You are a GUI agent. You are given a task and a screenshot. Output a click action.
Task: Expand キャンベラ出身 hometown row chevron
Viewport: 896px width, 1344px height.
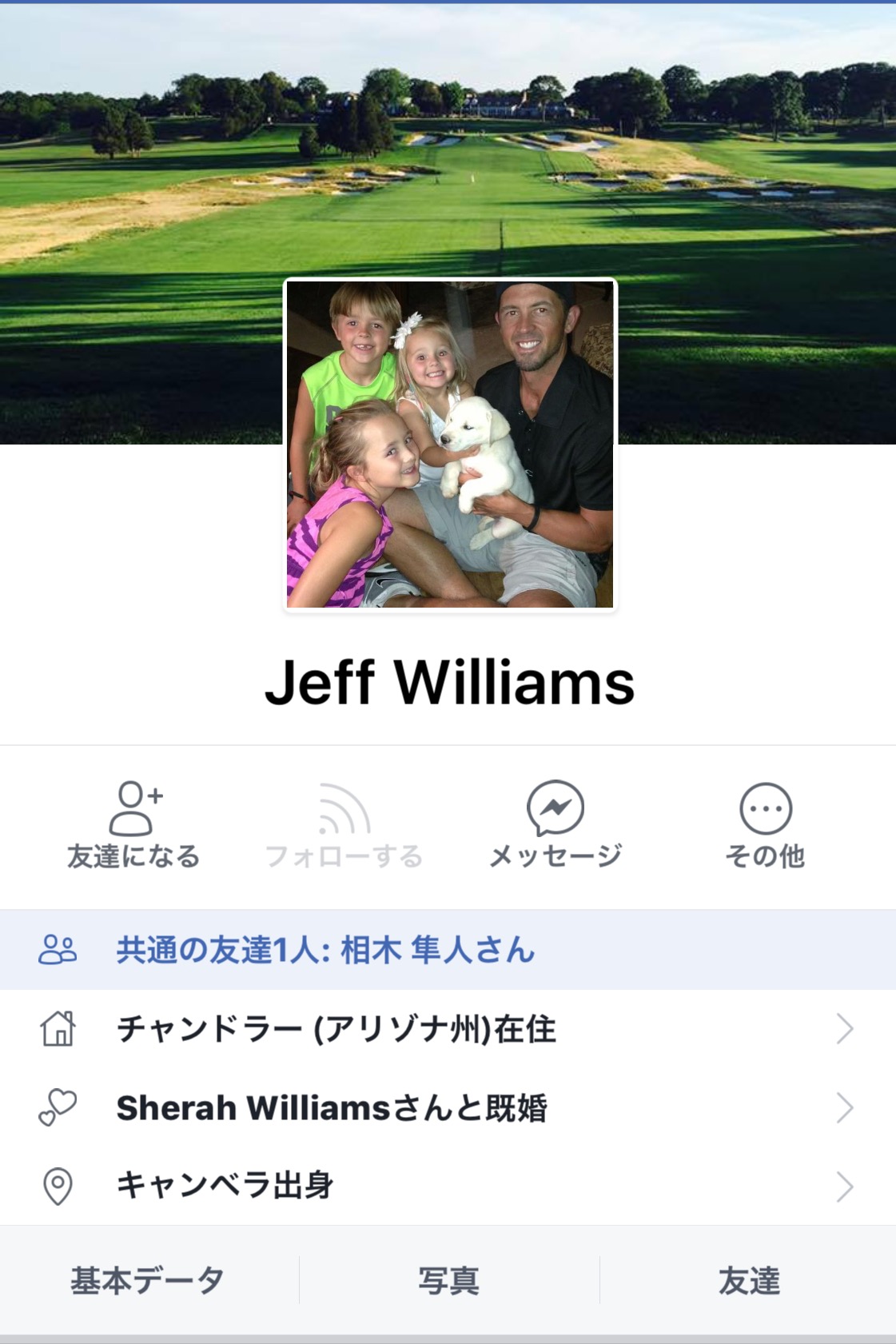point(845,1186)
